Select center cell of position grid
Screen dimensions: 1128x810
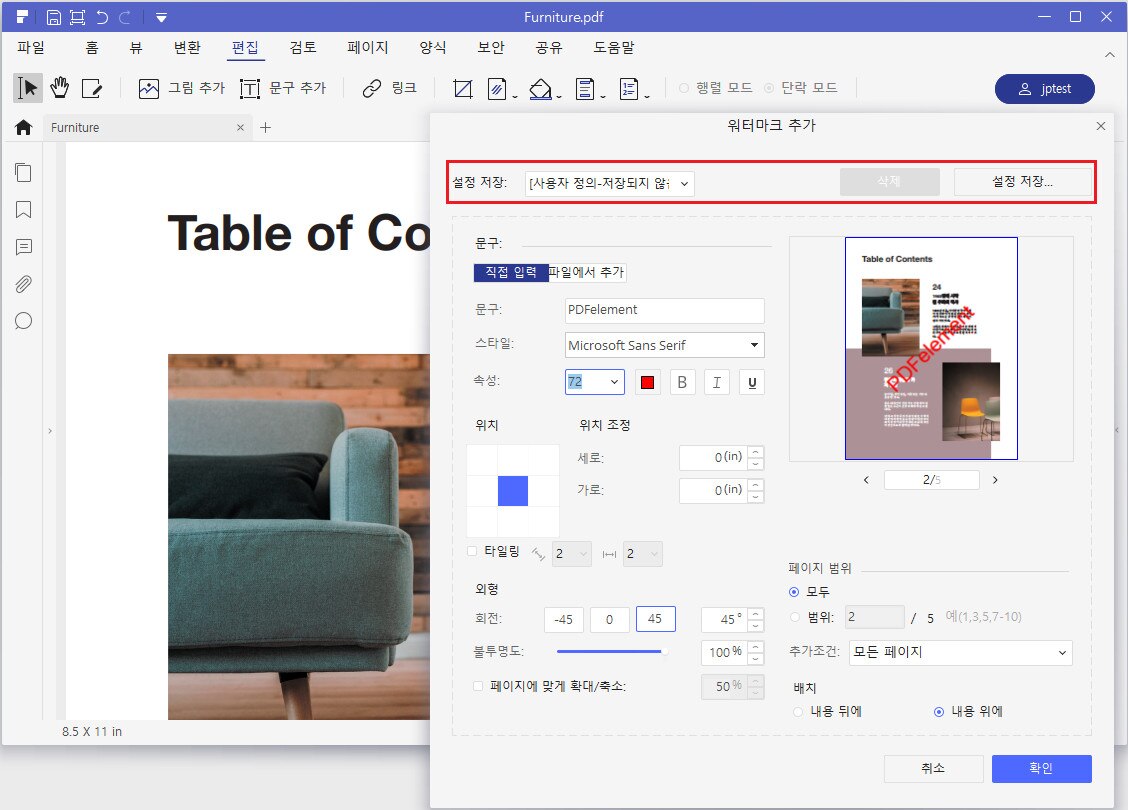[513, 491]
